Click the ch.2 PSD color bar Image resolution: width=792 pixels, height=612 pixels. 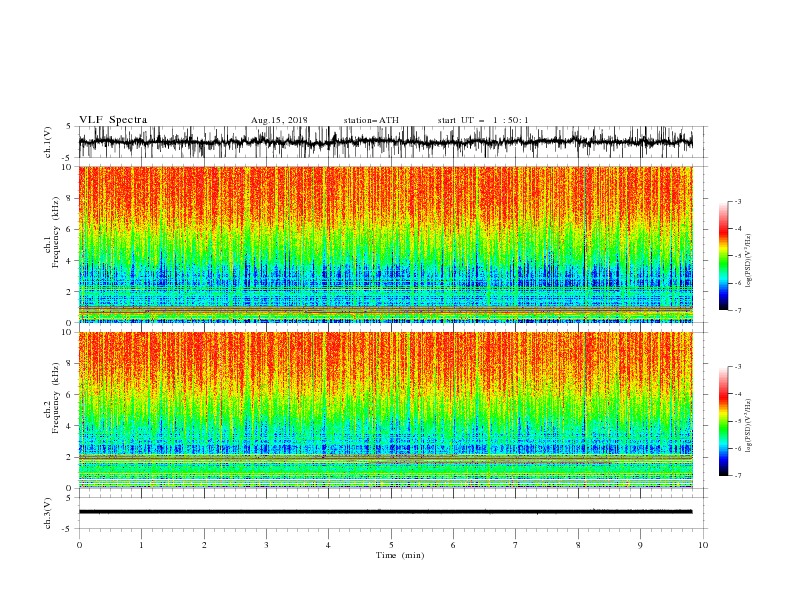723,421
